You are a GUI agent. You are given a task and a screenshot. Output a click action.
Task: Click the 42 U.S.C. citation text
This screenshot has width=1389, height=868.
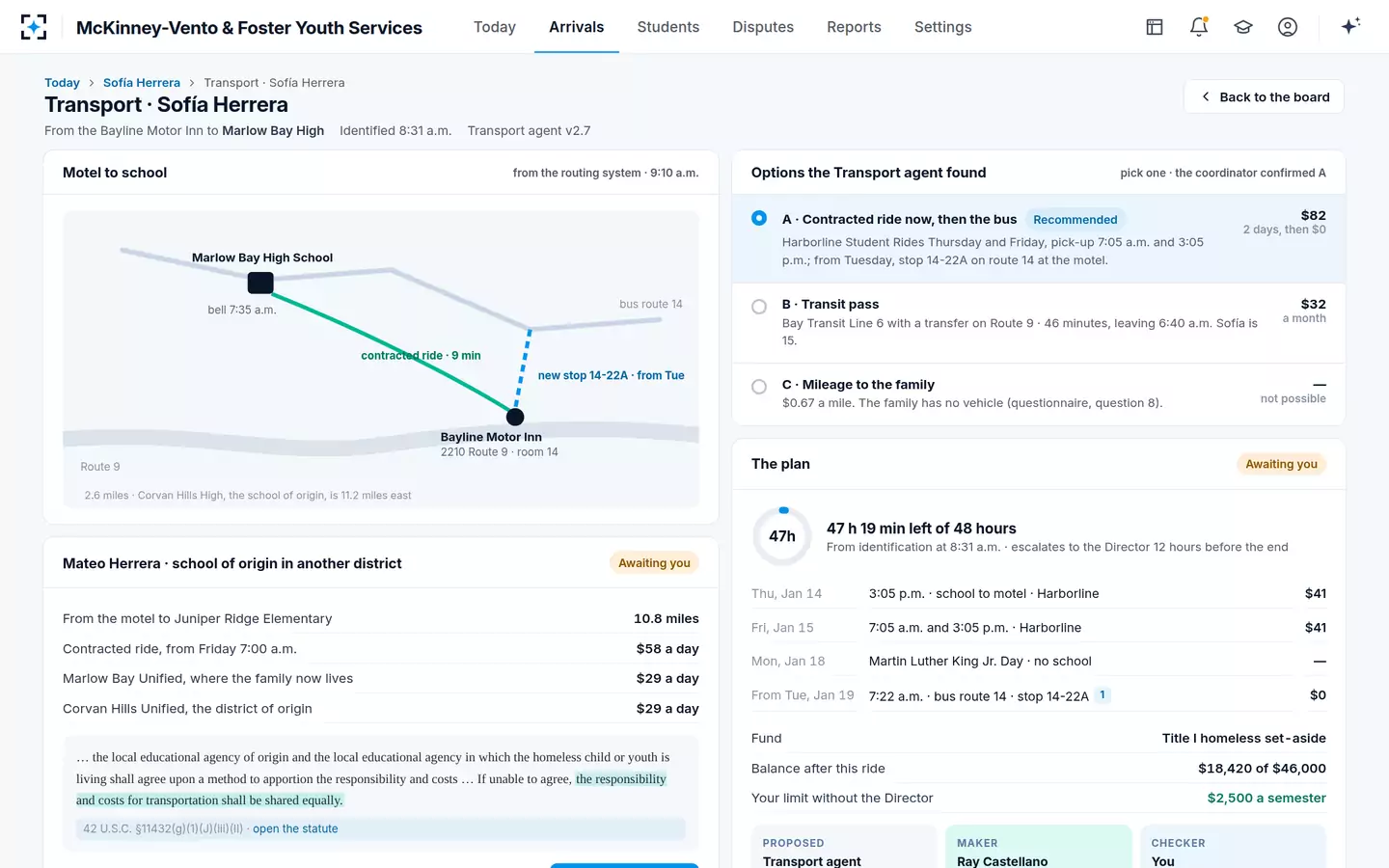point(163,828)
